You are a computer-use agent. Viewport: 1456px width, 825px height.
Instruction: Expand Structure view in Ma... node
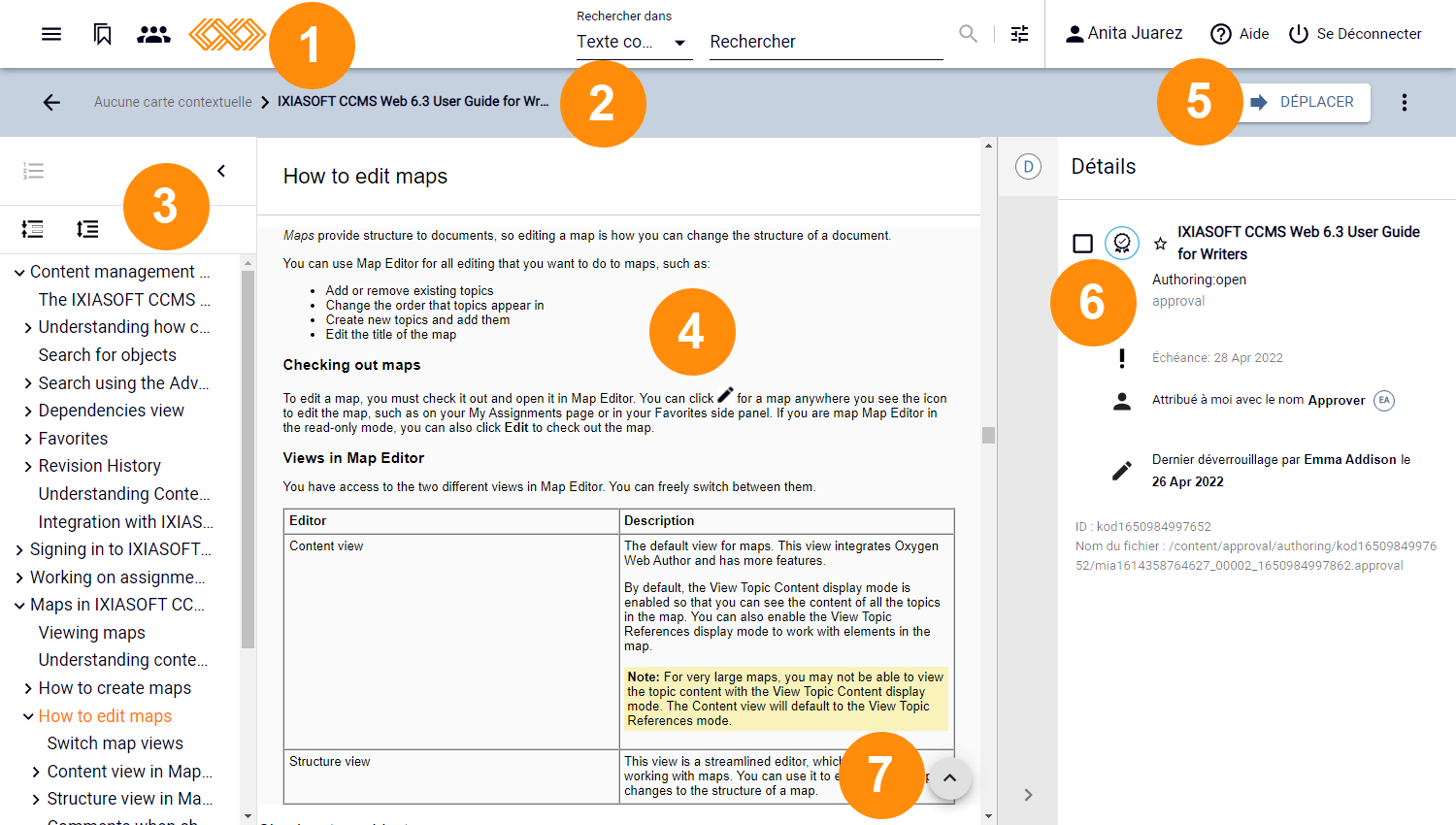37,800
